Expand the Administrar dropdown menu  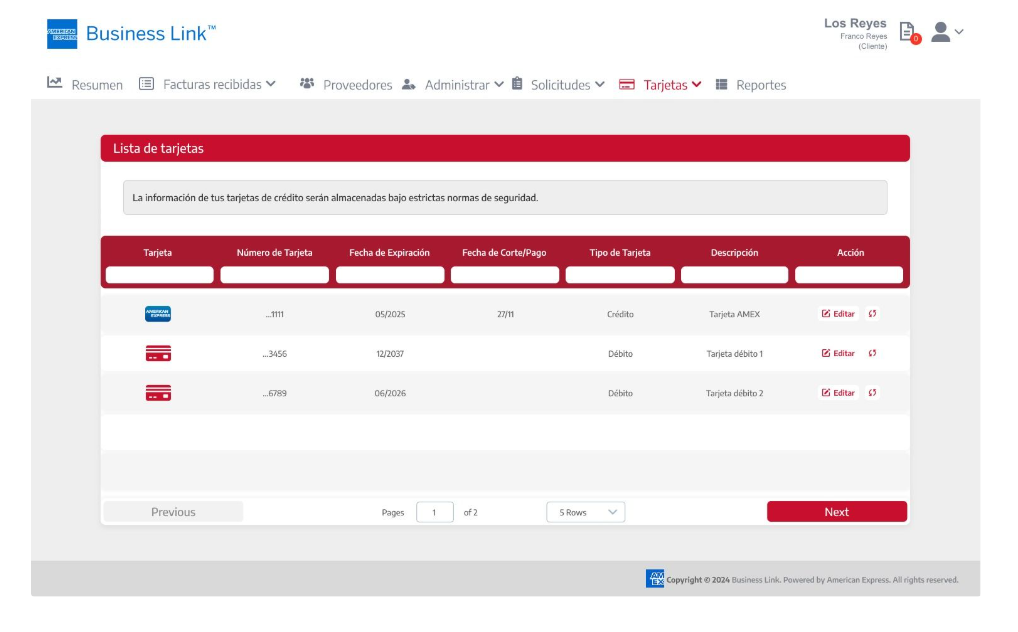(x=453, y=85)
